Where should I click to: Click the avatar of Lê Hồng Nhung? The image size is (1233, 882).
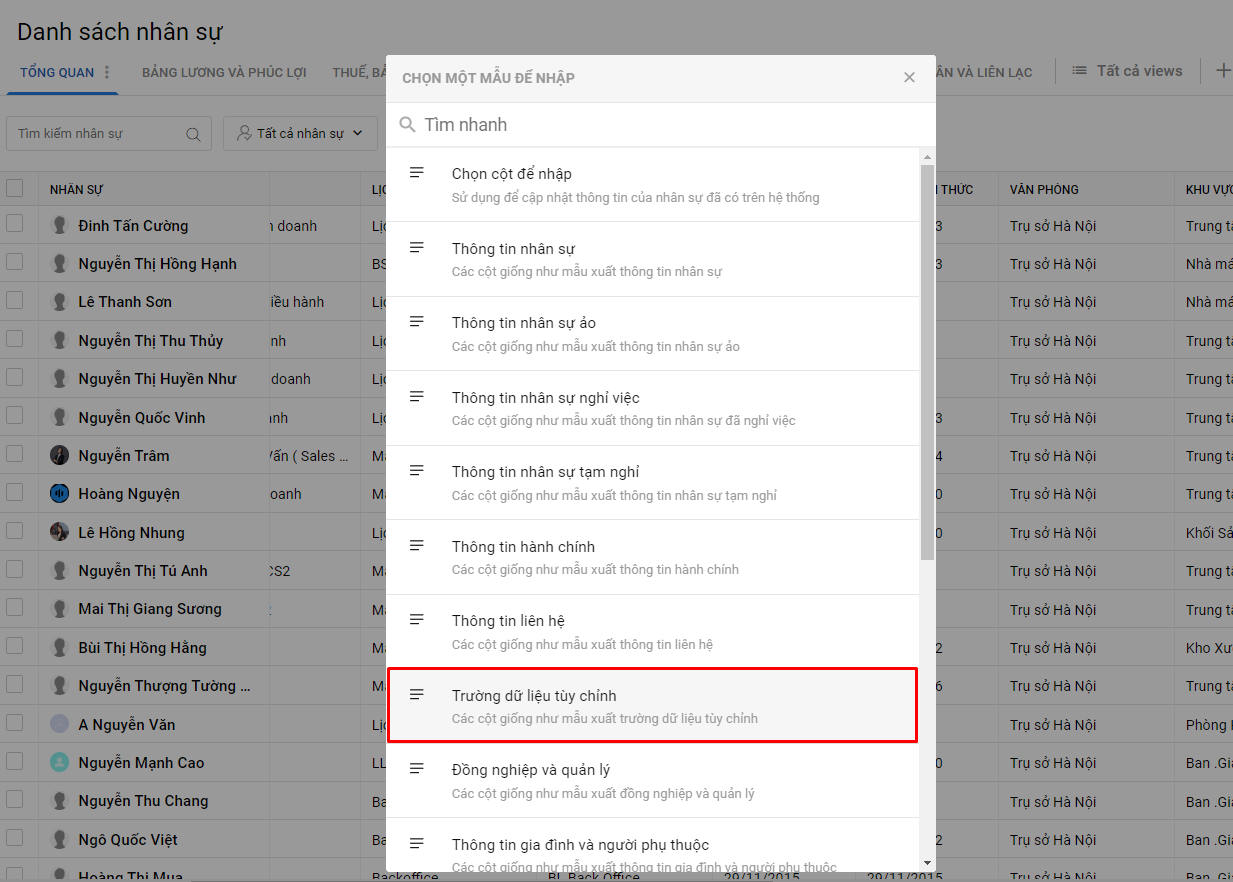60,532
